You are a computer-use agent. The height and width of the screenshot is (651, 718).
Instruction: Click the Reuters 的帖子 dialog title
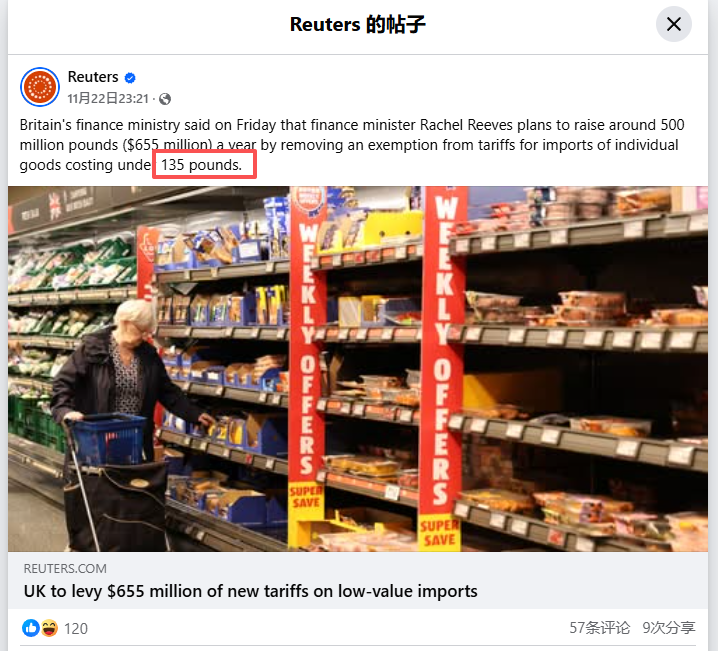point(358,24)
